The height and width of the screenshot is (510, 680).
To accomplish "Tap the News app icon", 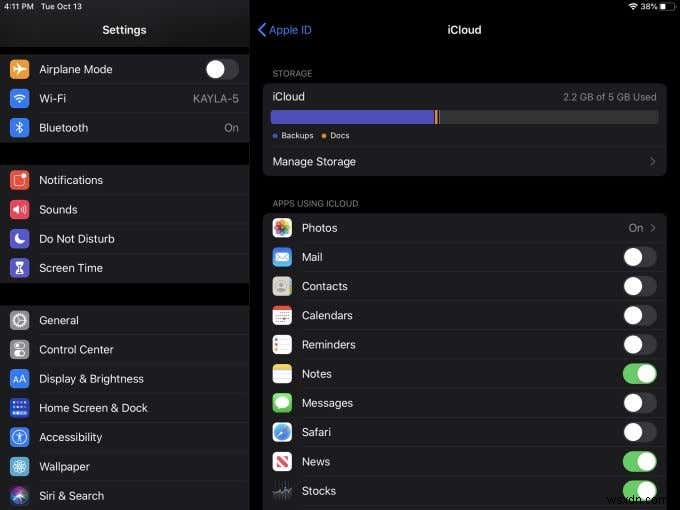I will 282,461.
